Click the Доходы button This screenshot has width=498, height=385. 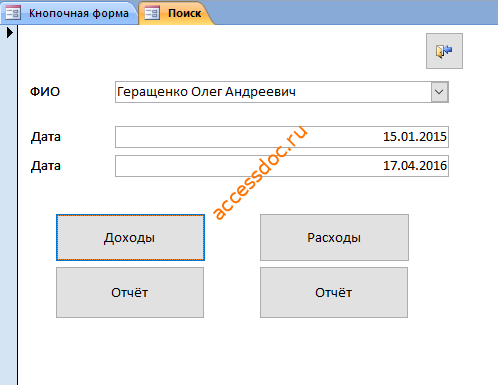(130, 237)
